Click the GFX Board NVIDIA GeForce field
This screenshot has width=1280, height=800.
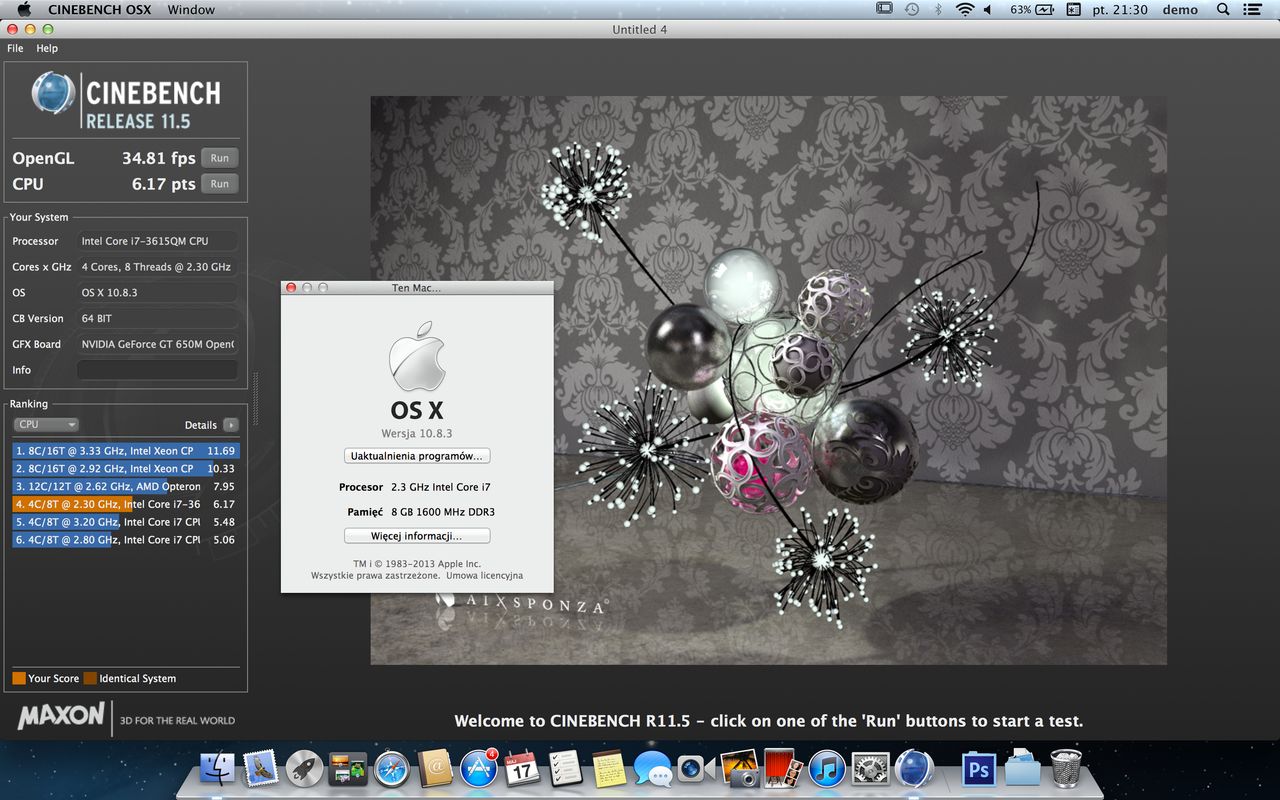pyautogui.click(x=157, y=344)
